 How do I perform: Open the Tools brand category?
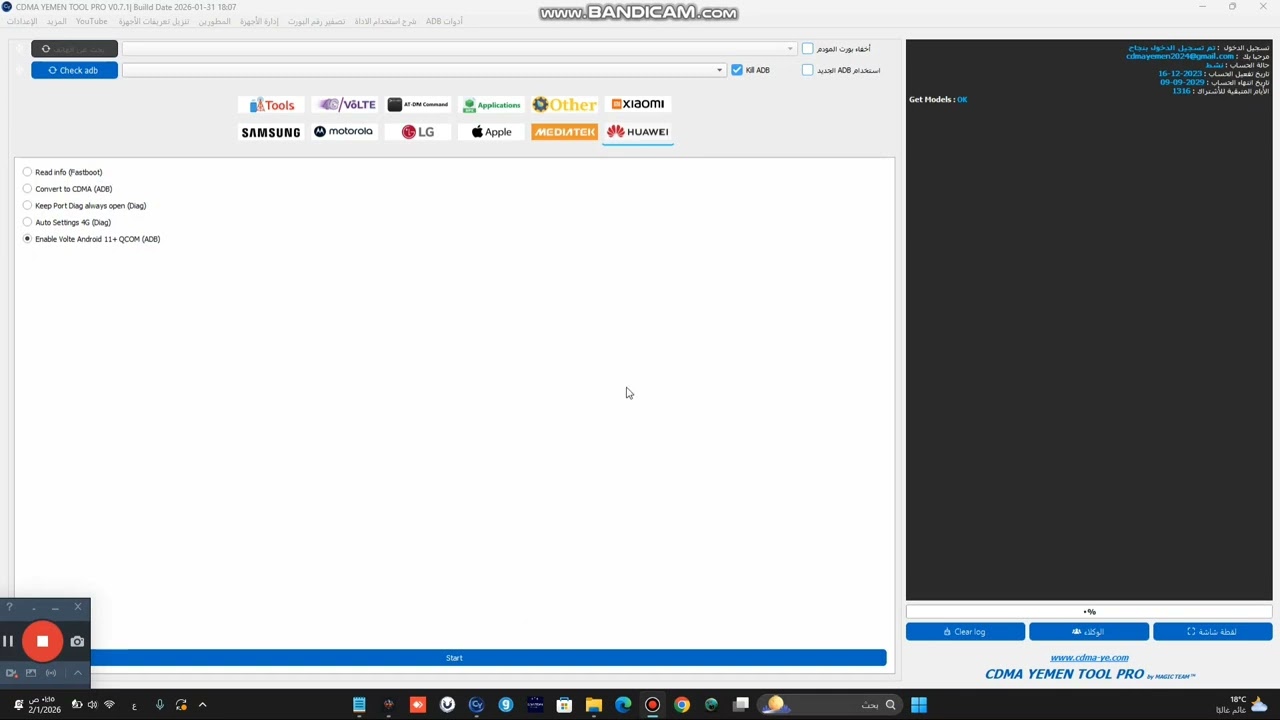pos(271,105)
